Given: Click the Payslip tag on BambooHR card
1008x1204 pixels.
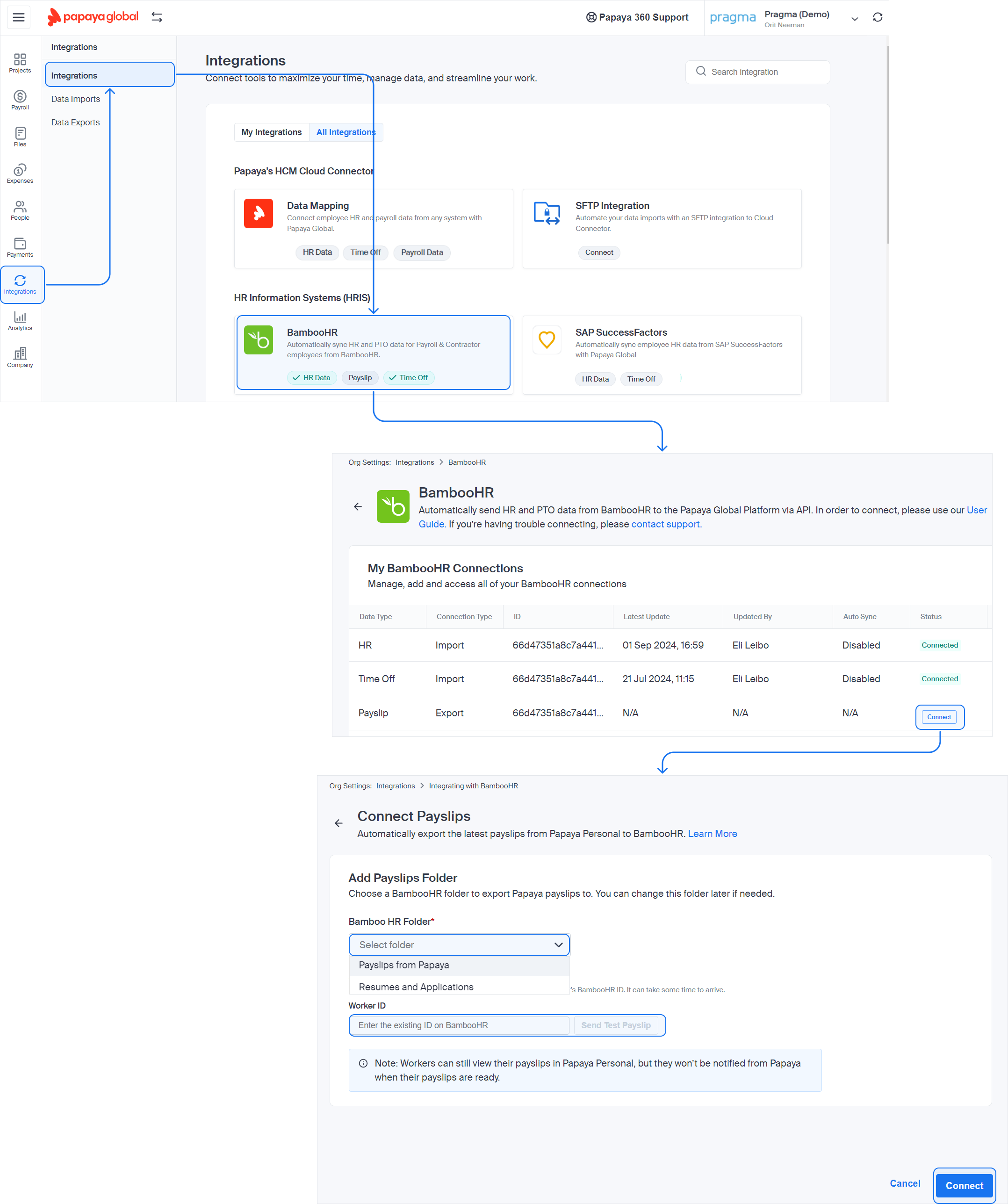Looking at the screenshot, I should click(360, 378).
